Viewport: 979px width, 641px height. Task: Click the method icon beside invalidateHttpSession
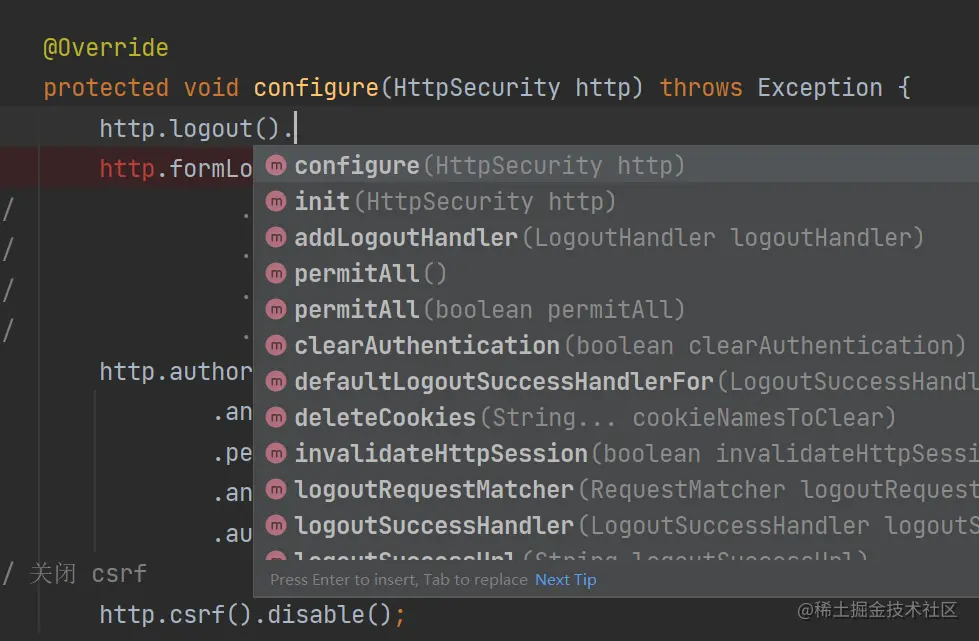pyautogui.click(x=275, y=453)
